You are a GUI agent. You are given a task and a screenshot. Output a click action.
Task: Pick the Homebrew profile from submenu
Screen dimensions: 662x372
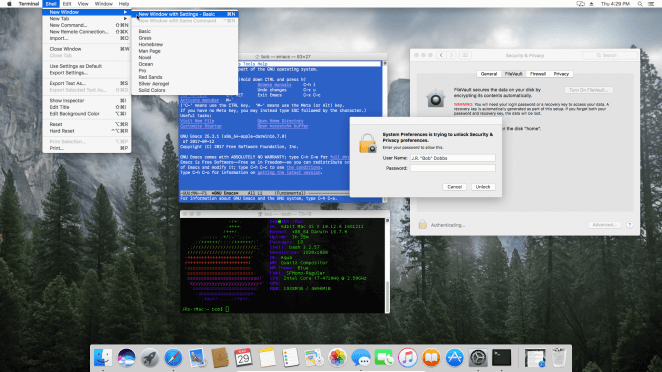tap(185, 44)
